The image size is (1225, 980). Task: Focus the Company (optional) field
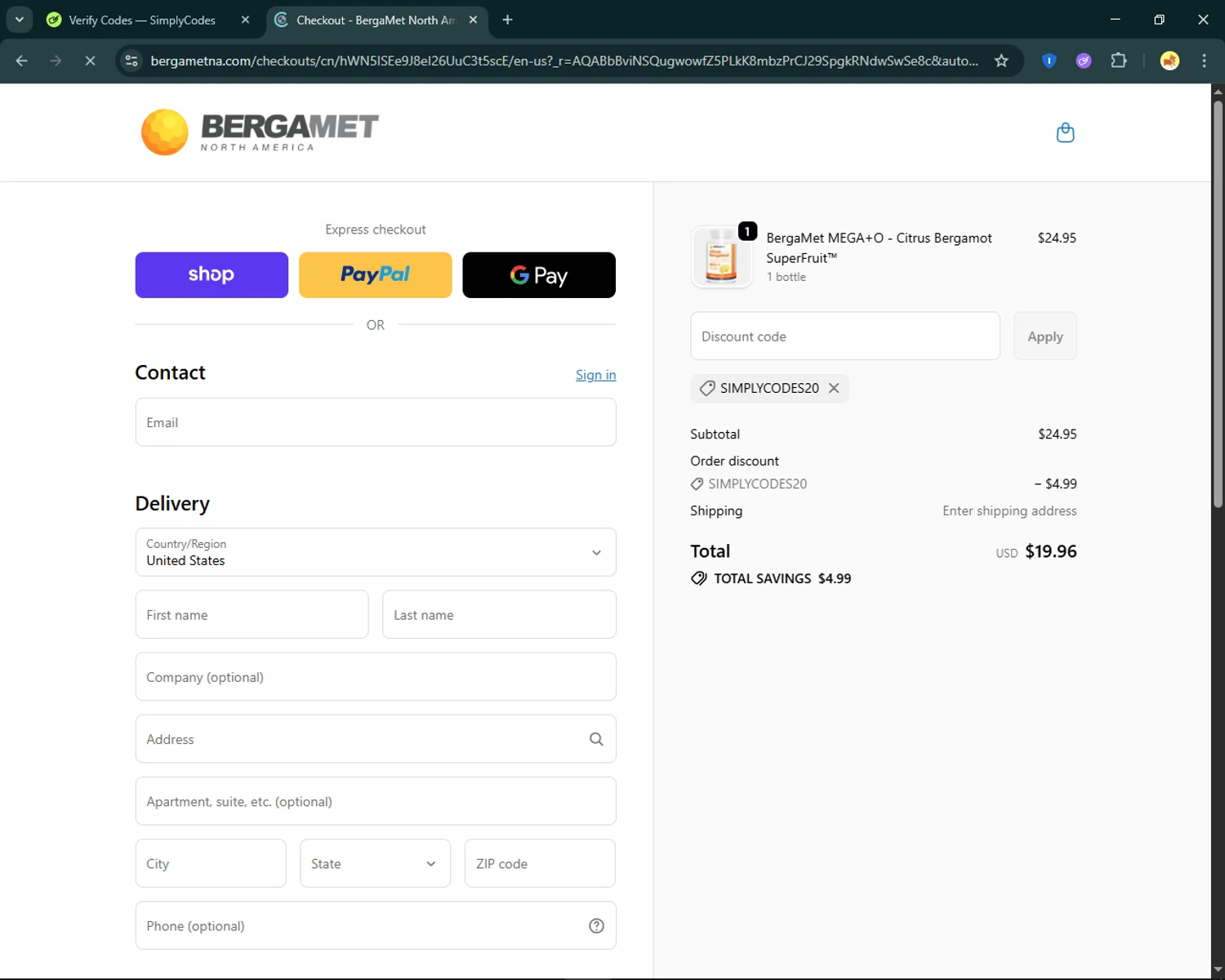point(376,676)
